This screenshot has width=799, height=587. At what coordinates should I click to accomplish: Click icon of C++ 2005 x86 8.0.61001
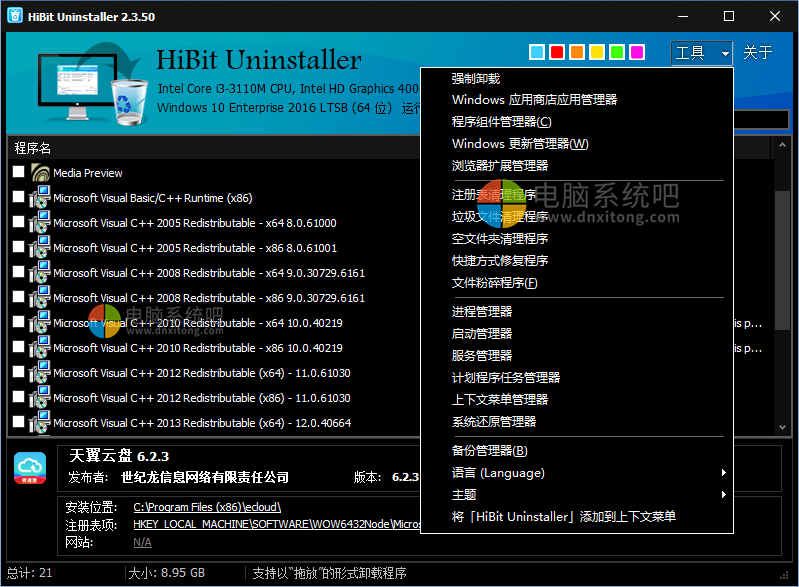coord(40,248)
